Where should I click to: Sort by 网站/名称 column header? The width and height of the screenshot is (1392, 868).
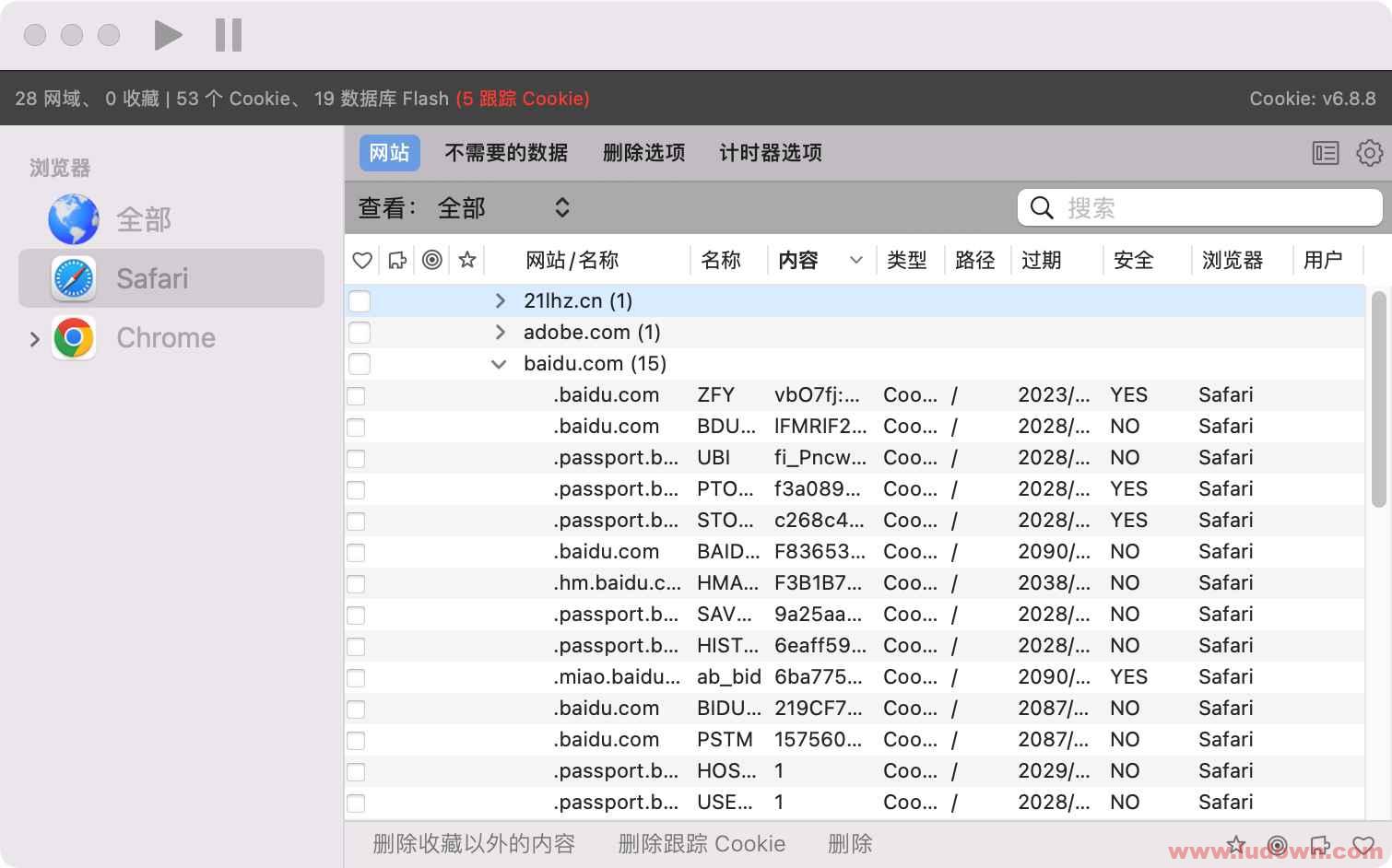point(572,261)
